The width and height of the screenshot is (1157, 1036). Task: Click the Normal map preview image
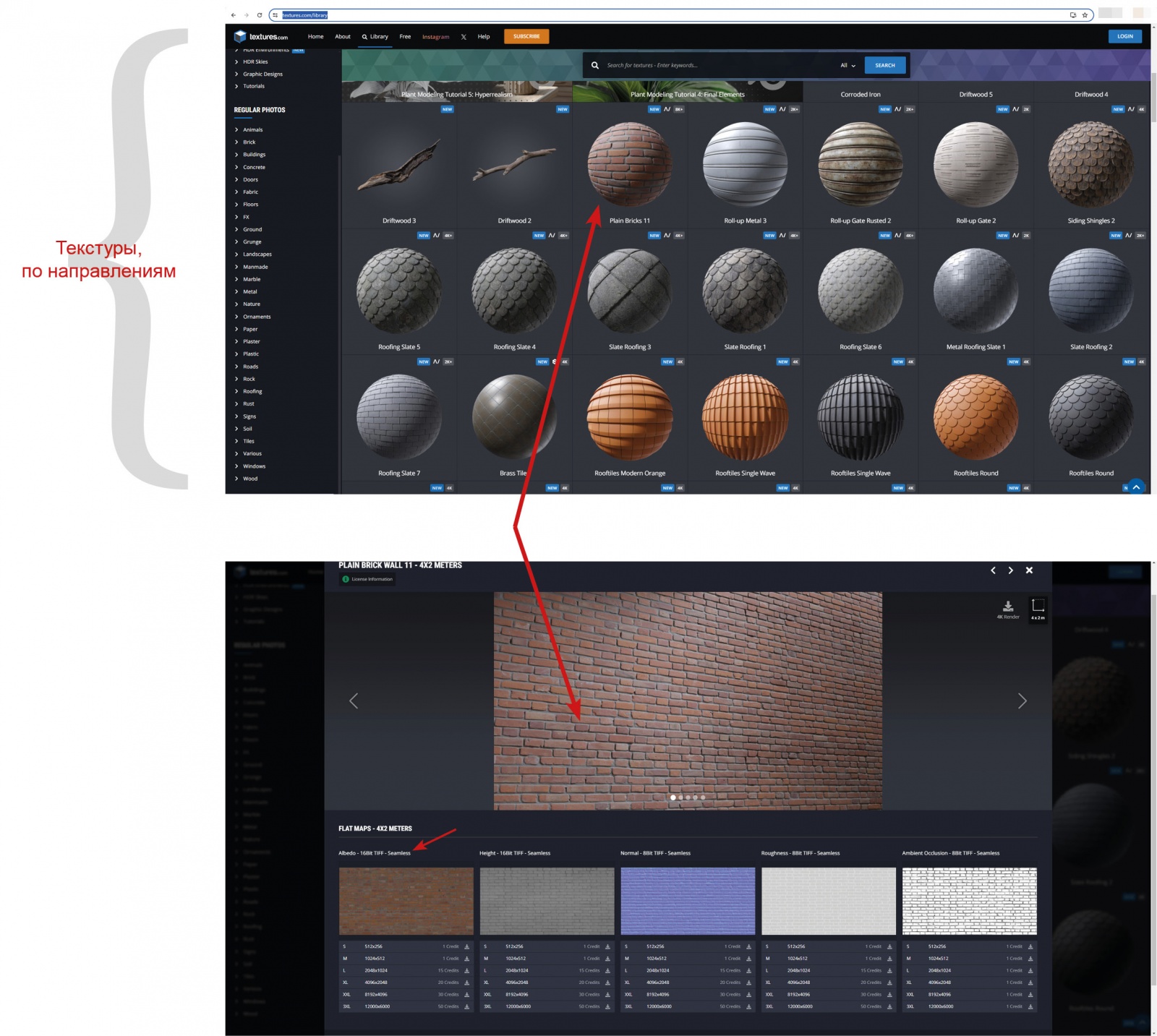[688, 901]
